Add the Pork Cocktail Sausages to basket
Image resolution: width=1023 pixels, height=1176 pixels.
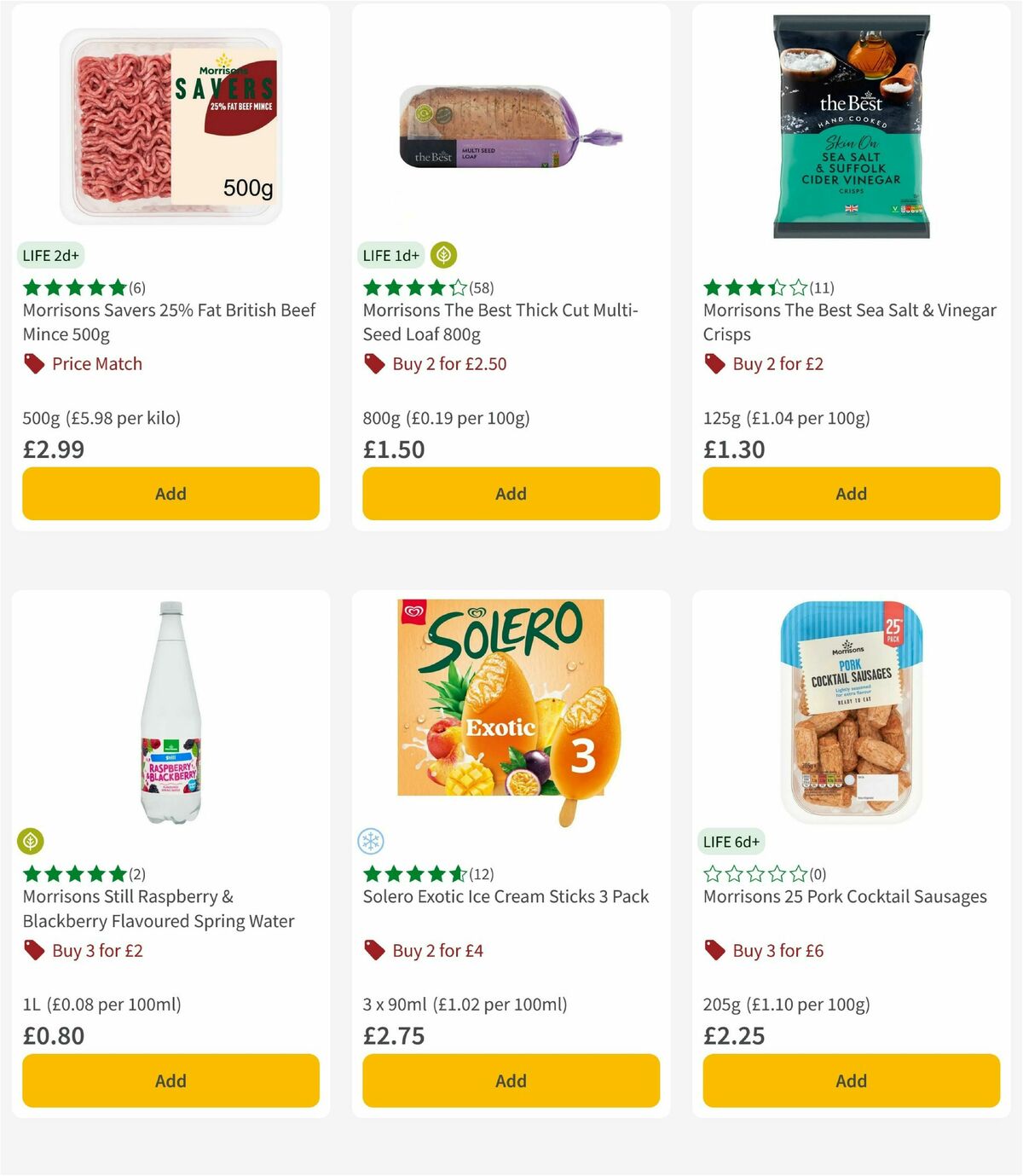[850, 1080]
